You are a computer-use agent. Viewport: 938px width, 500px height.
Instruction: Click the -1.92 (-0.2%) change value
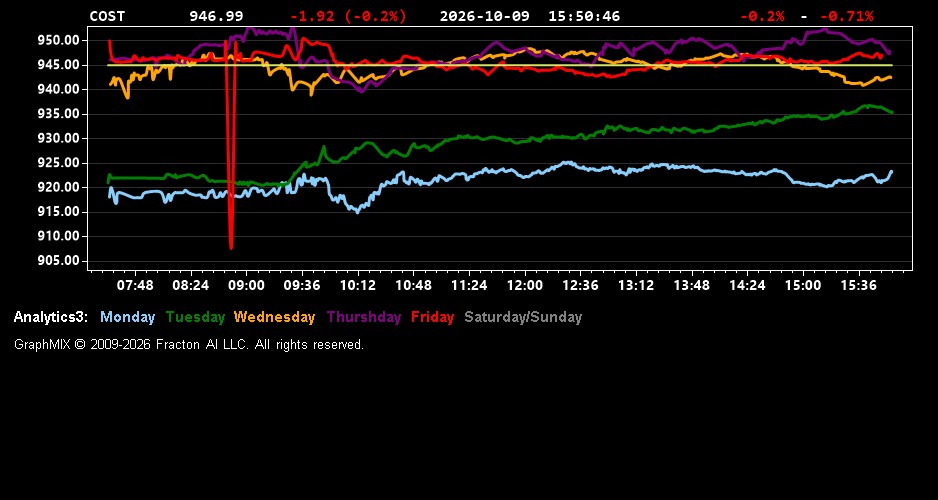pos(348,16)
